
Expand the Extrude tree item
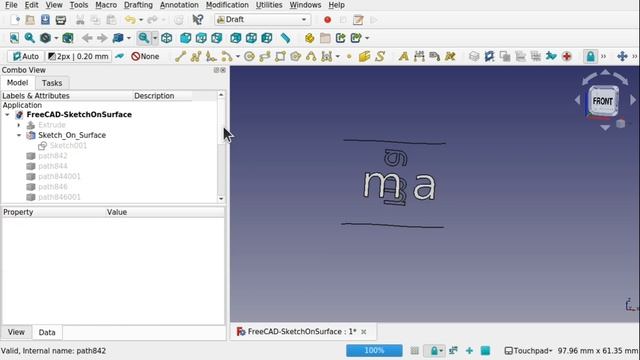click(19, 125)
